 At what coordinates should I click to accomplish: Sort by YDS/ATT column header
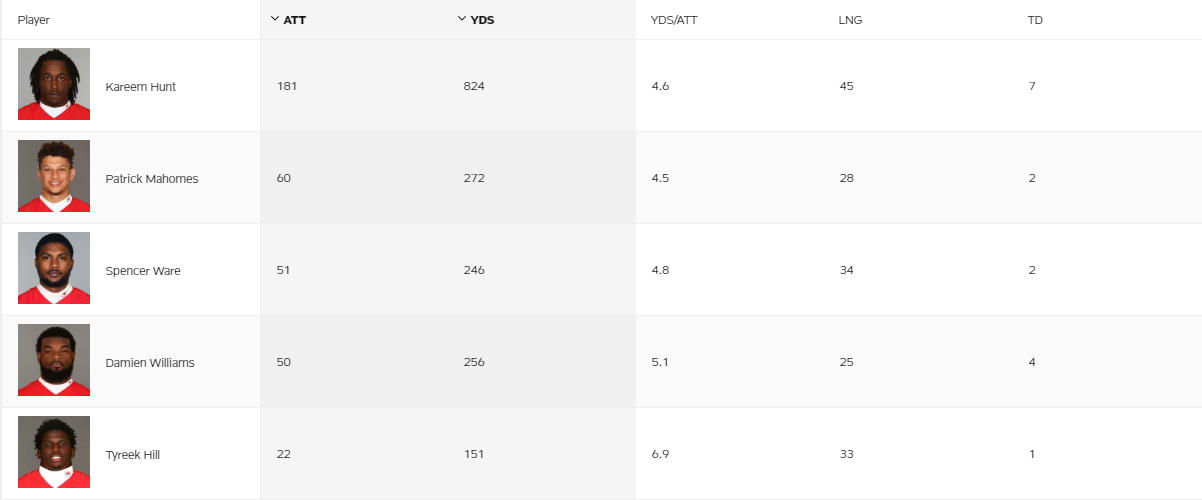[674, 20]
